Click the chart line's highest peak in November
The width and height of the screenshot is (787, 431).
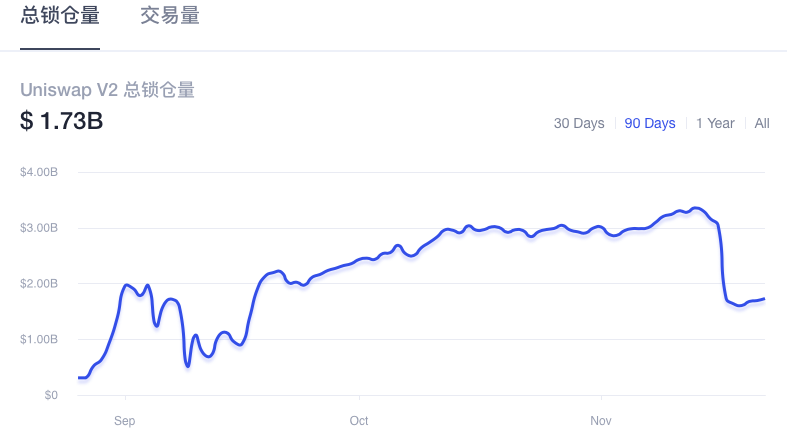696,208
